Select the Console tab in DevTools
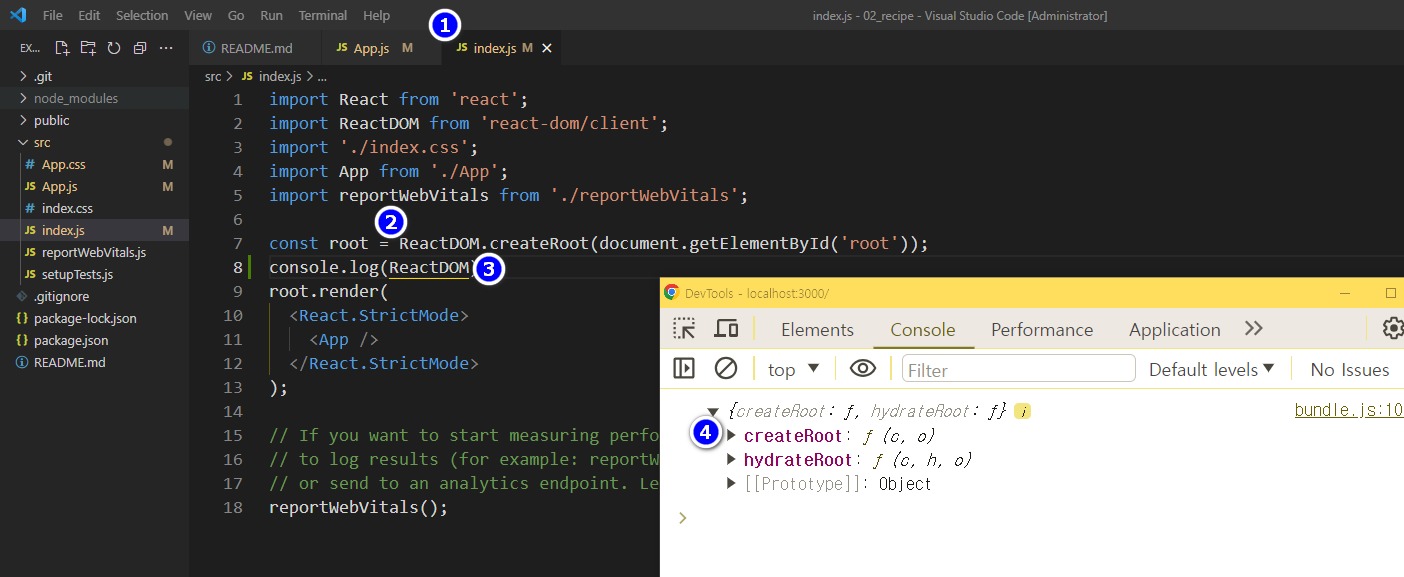The height and width of the screenshot is (577, 1404). (x=922, y=329)
